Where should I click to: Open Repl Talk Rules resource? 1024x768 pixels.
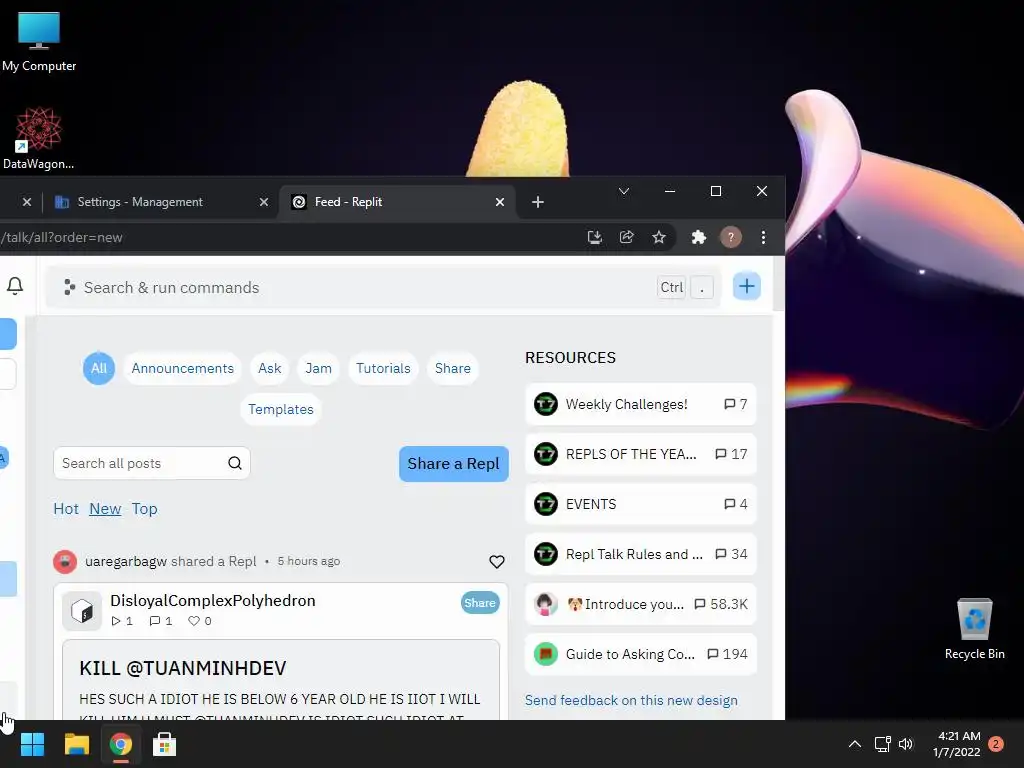[x=641, y=554]
